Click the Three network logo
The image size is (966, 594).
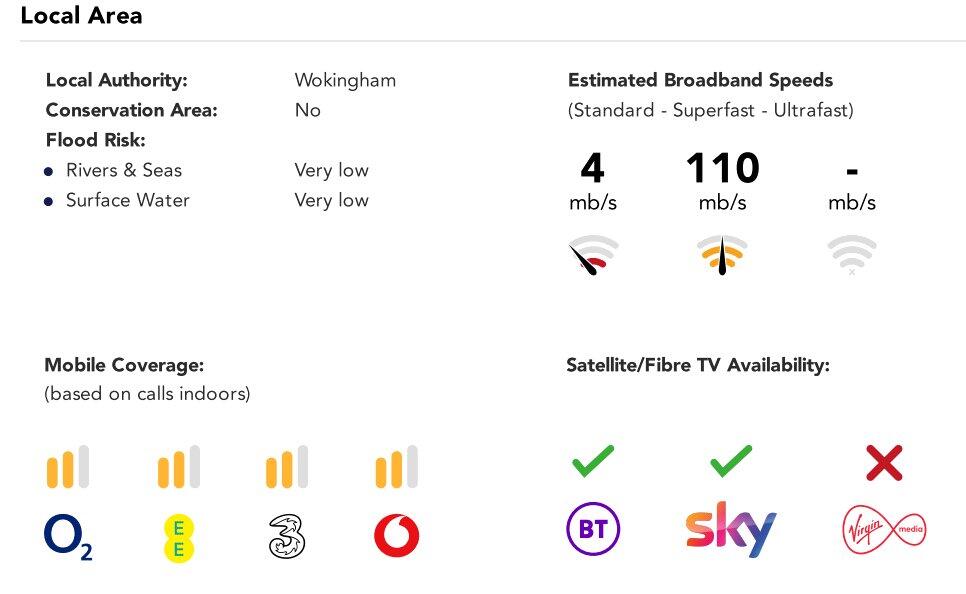coord(287,535)
